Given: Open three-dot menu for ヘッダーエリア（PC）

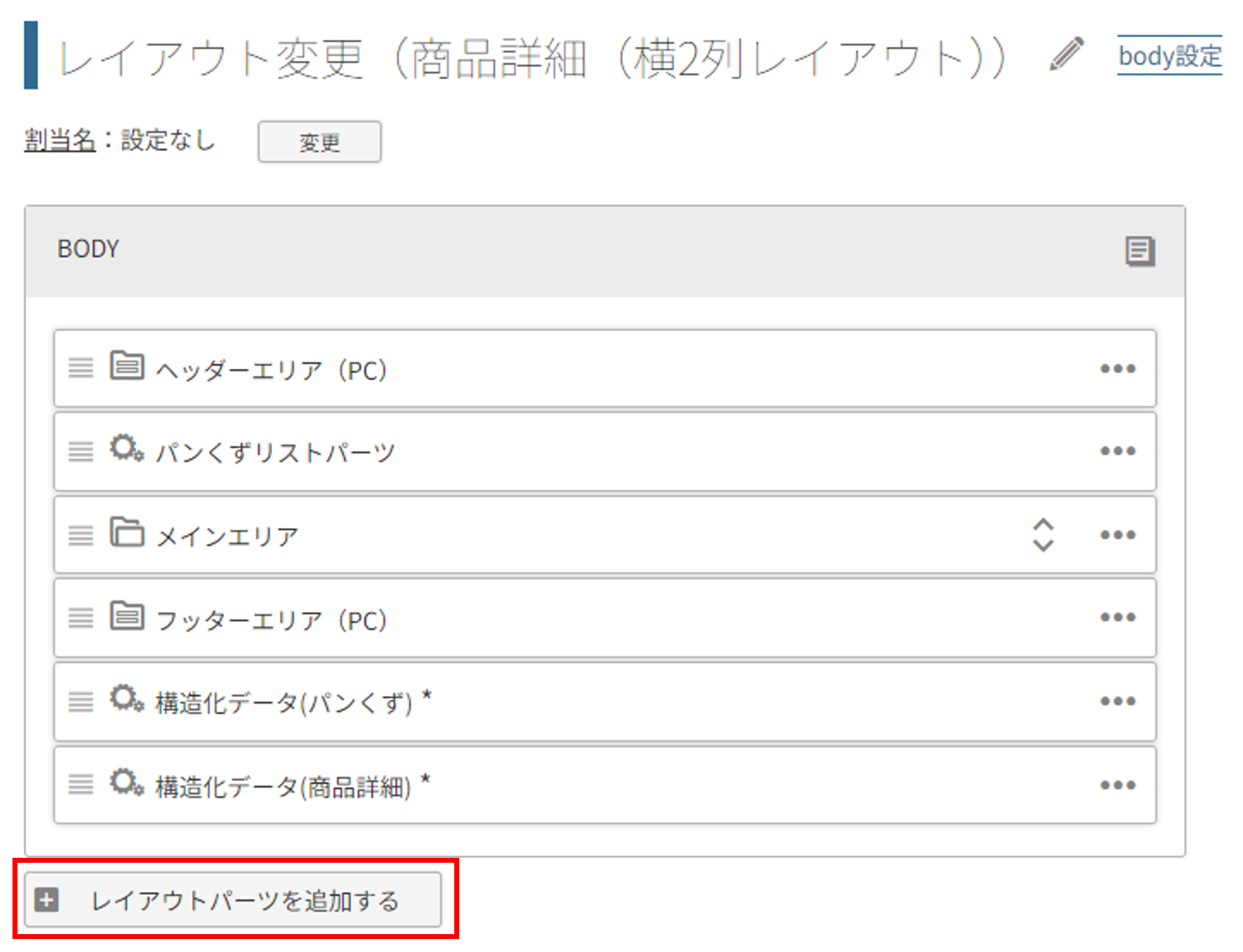Looking at the screenshot, I should (x=1118, y=369).
